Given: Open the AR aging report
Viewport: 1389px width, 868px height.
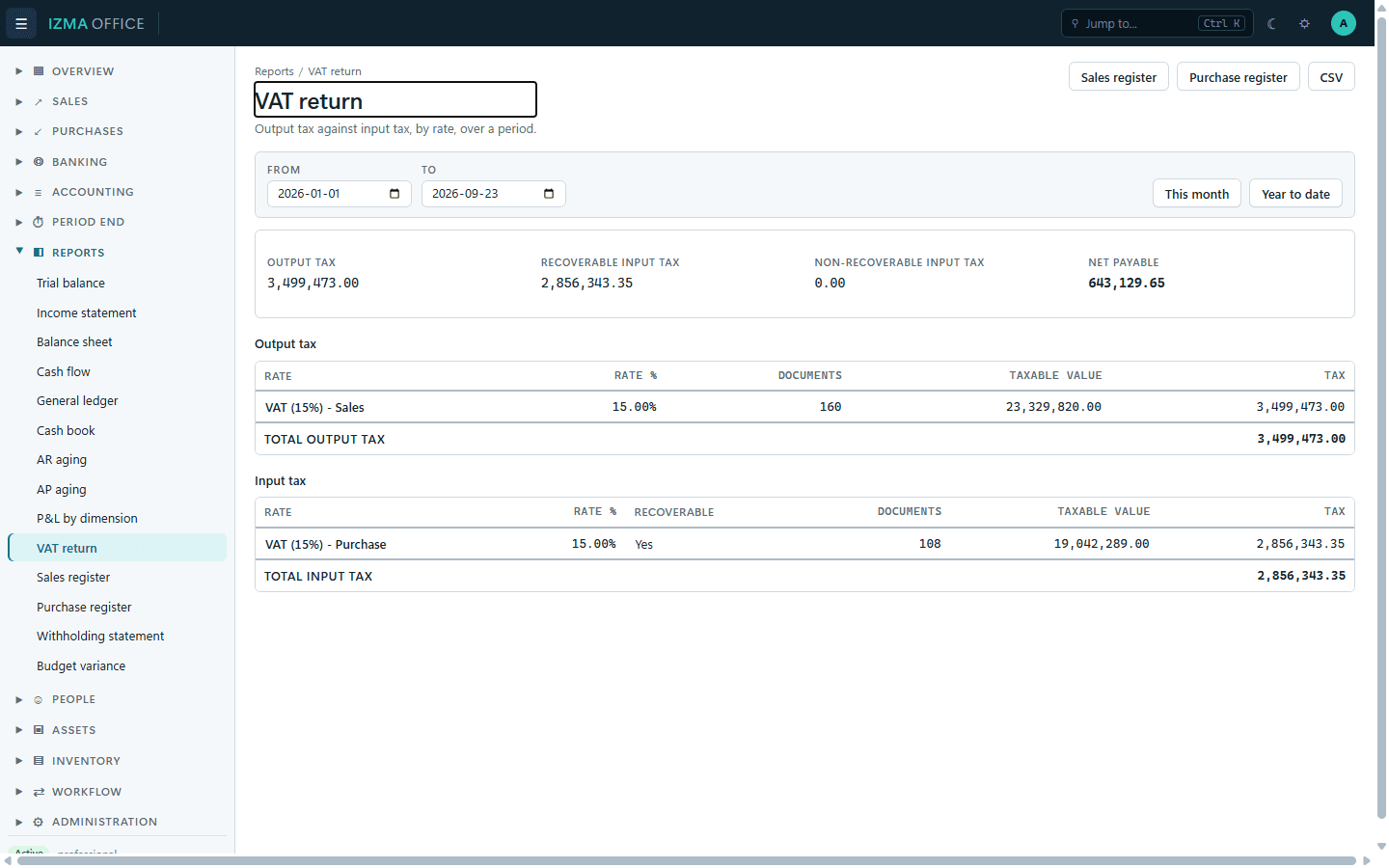Looking at the screenshot, I should [117, 460].
